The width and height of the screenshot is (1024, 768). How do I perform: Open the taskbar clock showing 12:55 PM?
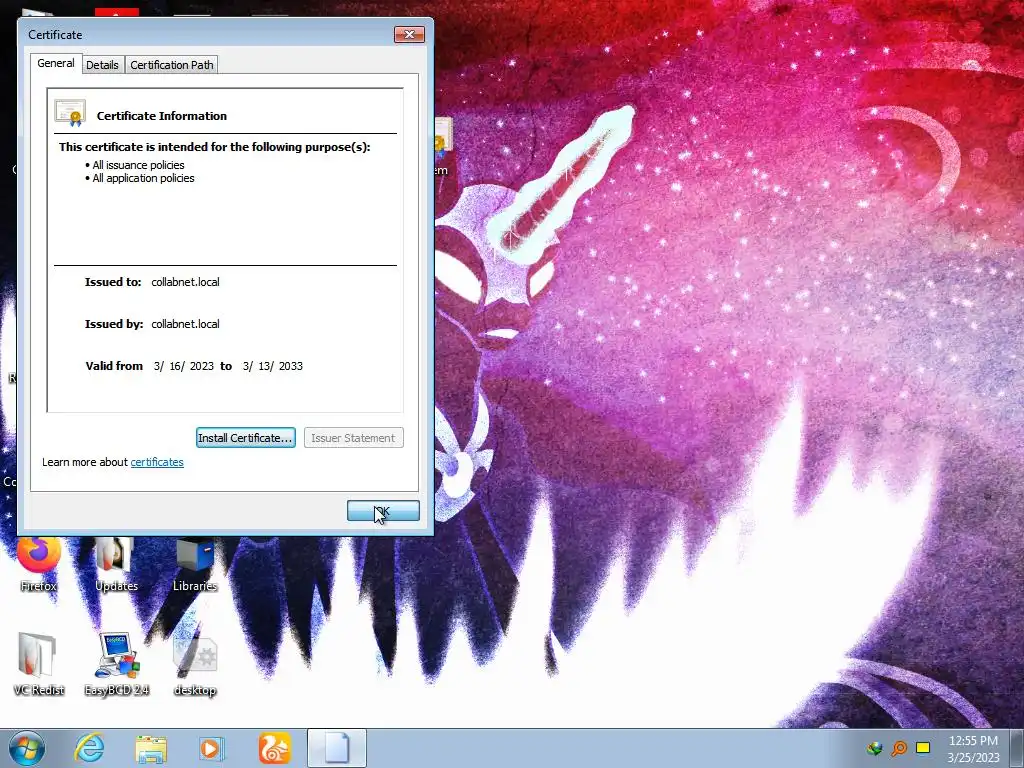click(x=973, y=748)
